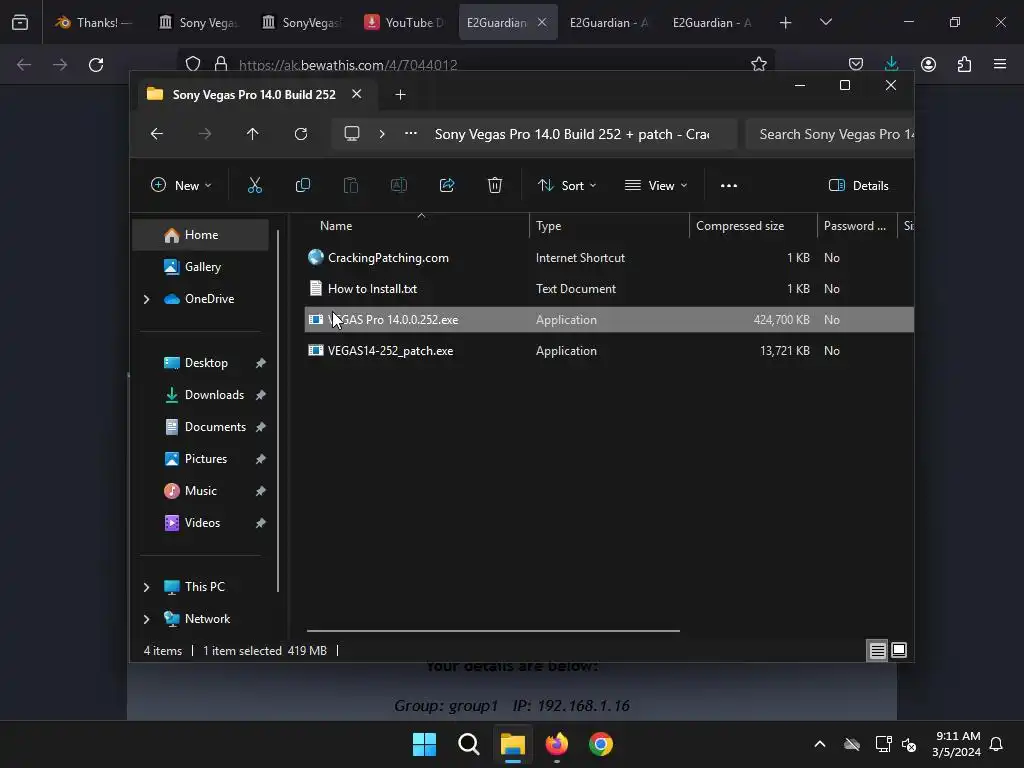The height and width of the screenshot is (768, 1024).
Task: Click the address bar chevron after This PC icon
Action: (x=382, y=134)
